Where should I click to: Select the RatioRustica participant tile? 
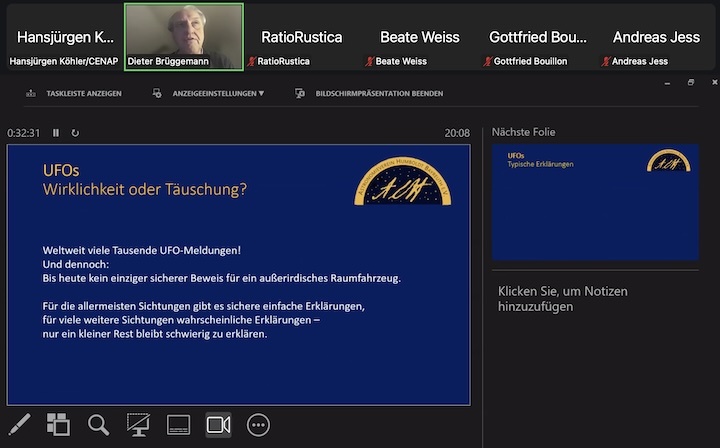pyautogui.click(x=301, y=37)
